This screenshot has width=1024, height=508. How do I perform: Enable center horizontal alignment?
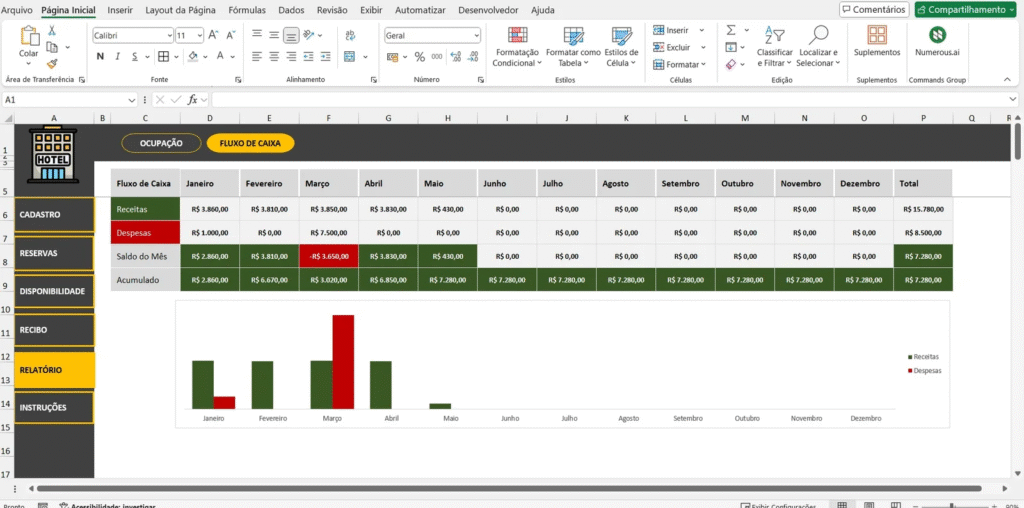[273, 57]
